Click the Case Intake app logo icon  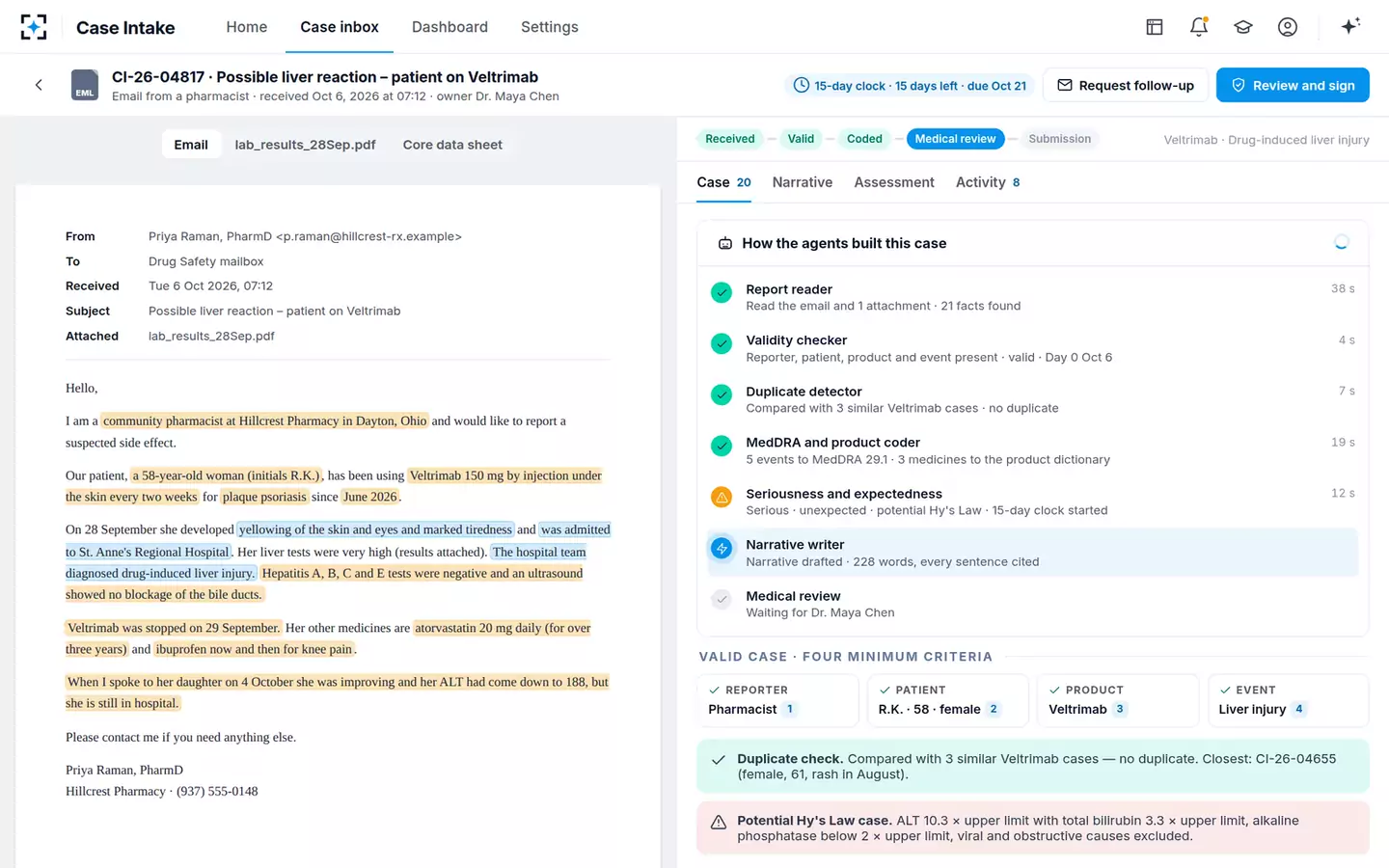34,27
